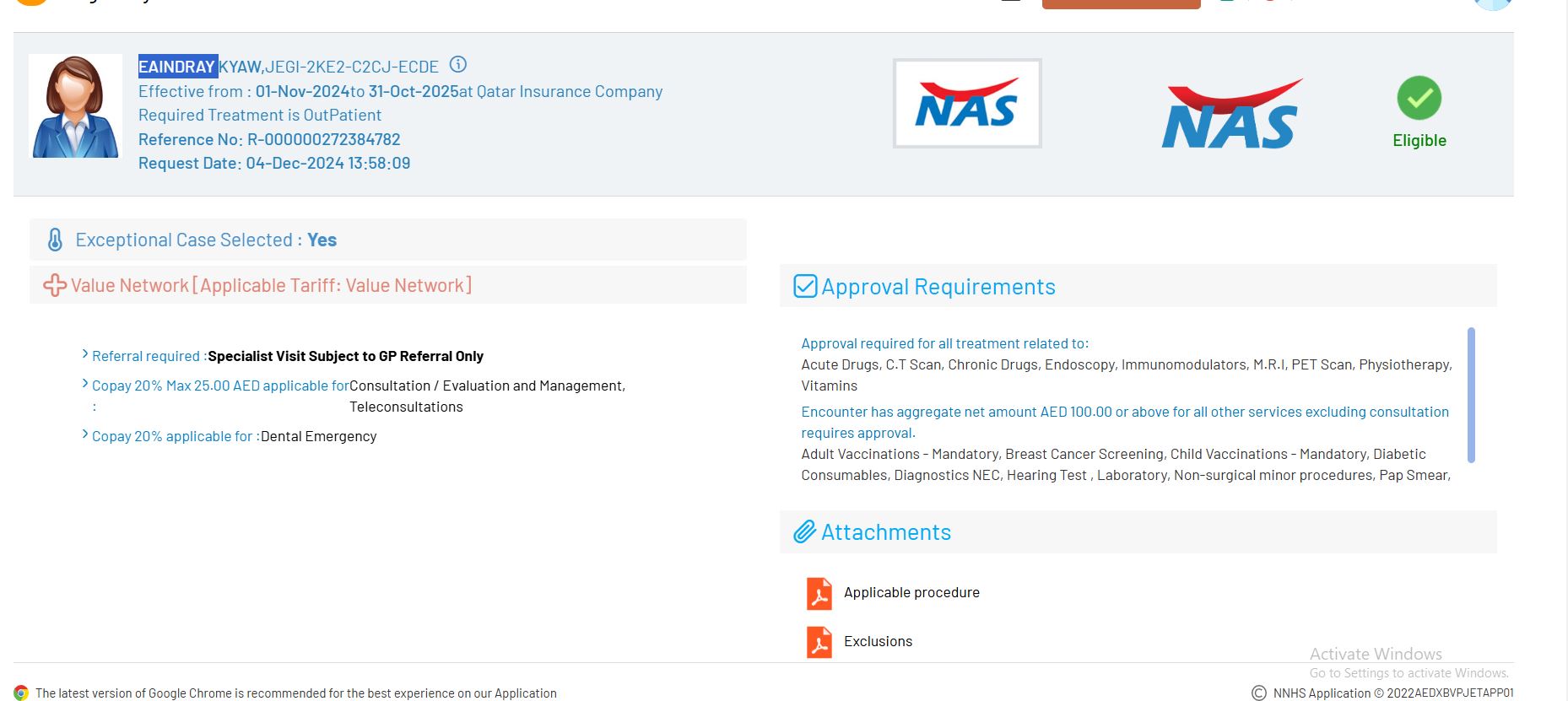Click the 'Dental Emergency' text

[x=318, y=436]
